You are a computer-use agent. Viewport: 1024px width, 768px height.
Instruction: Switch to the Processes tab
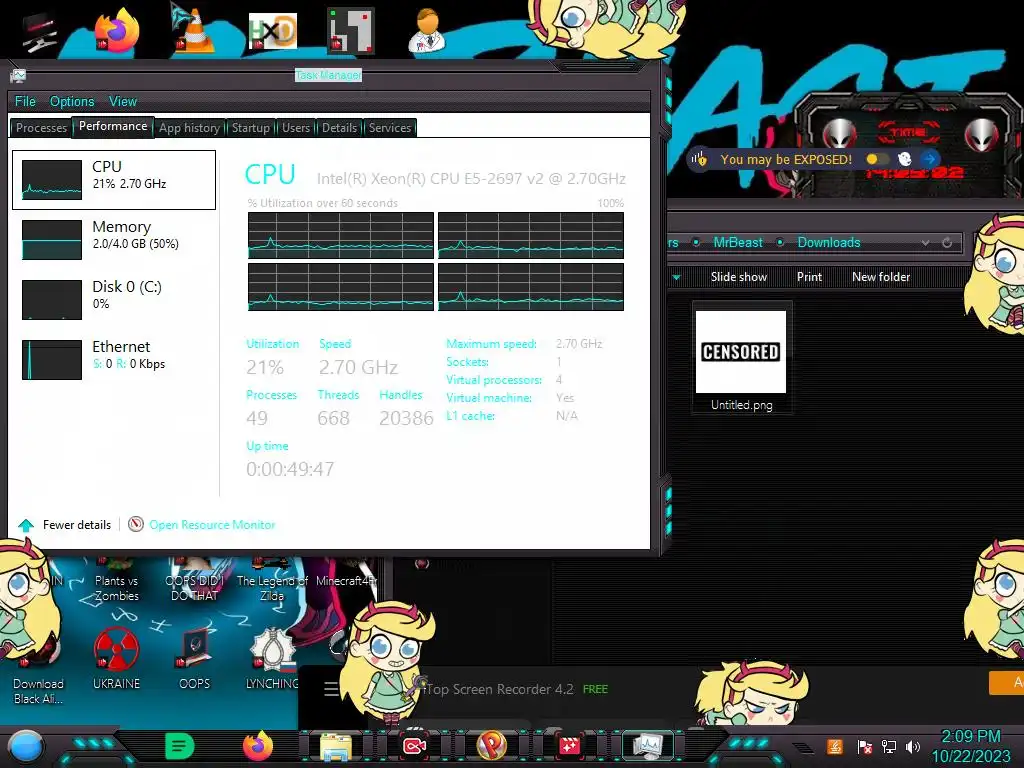(41, 128)
